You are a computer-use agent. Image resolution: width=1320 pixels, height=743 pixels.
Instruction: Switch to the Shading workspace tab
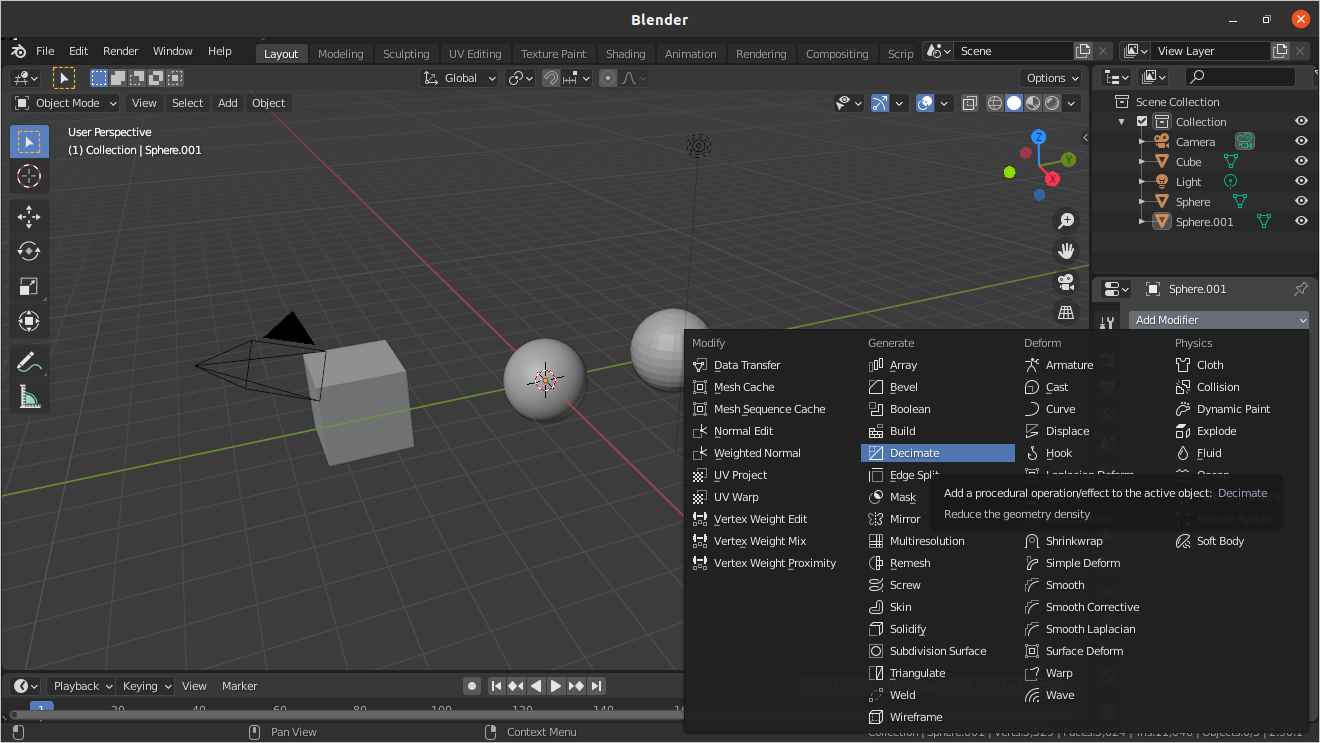point(626,54)
